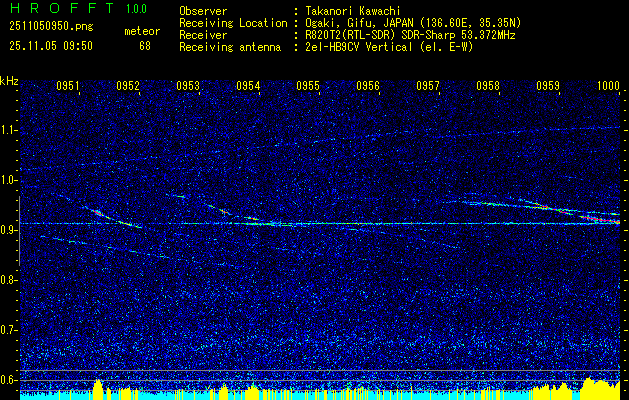This screenshot has width=629, height=400.
Task: Click the 0.6 kHz frequency label
Action: pos(7,380)
